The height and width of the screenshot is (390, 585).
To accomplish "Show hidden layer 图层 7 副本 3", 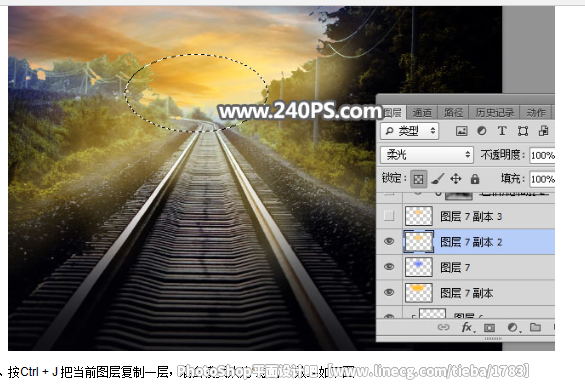I will coord(389,216).
